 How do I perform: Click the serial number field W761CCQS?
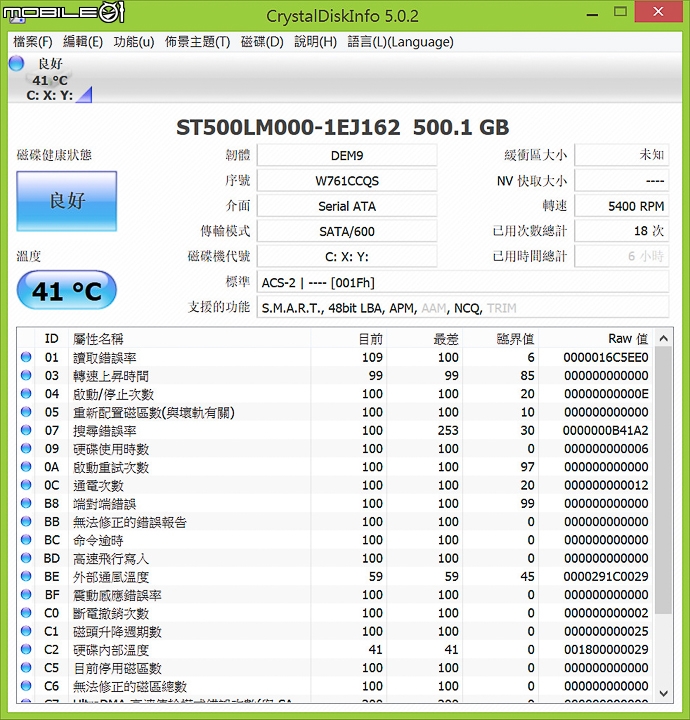(347, 180)
